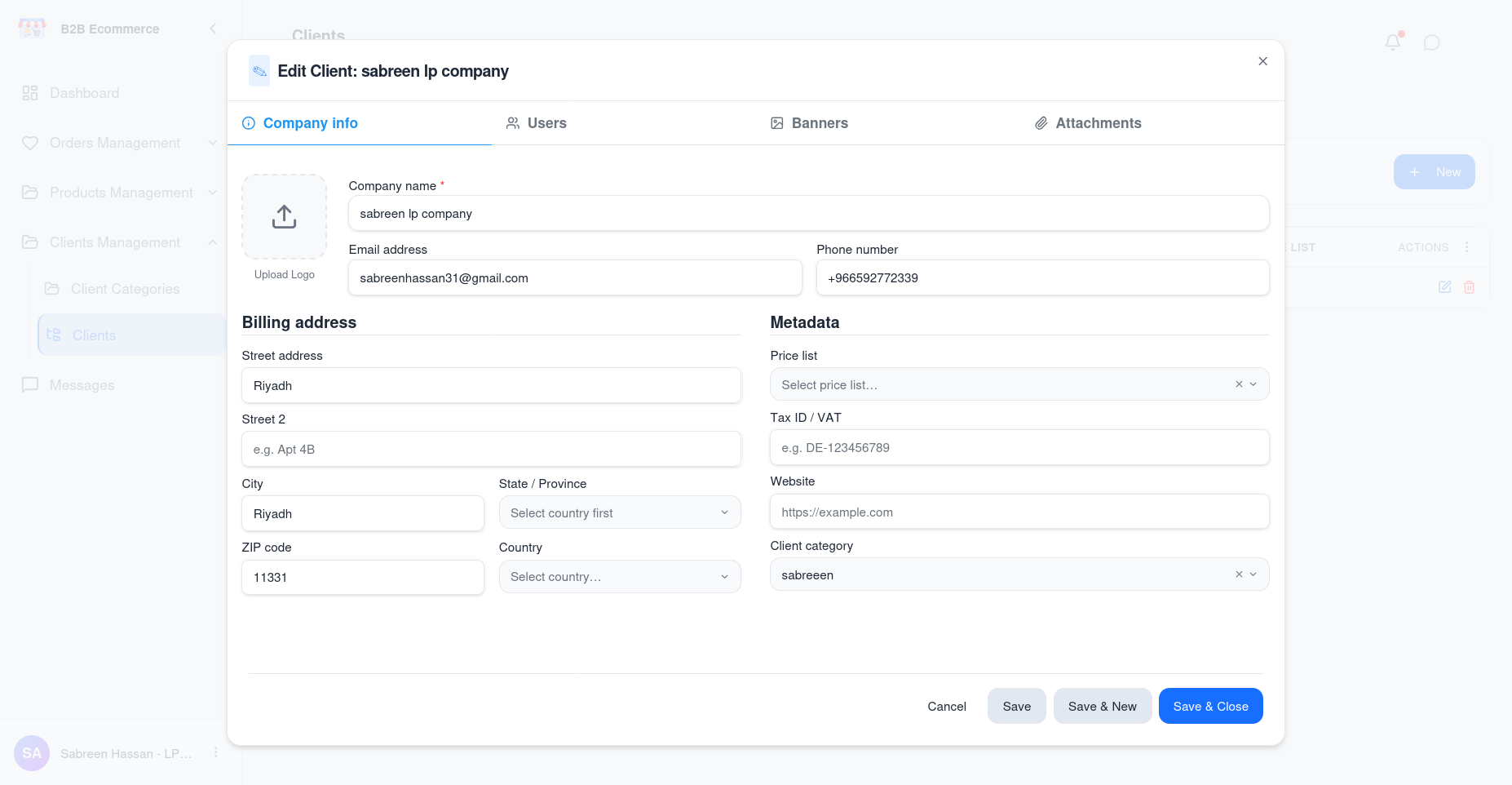This screenshot has width=1512, height=785.
Task: Click the Save & Close button
Action: pos(1211,707)
